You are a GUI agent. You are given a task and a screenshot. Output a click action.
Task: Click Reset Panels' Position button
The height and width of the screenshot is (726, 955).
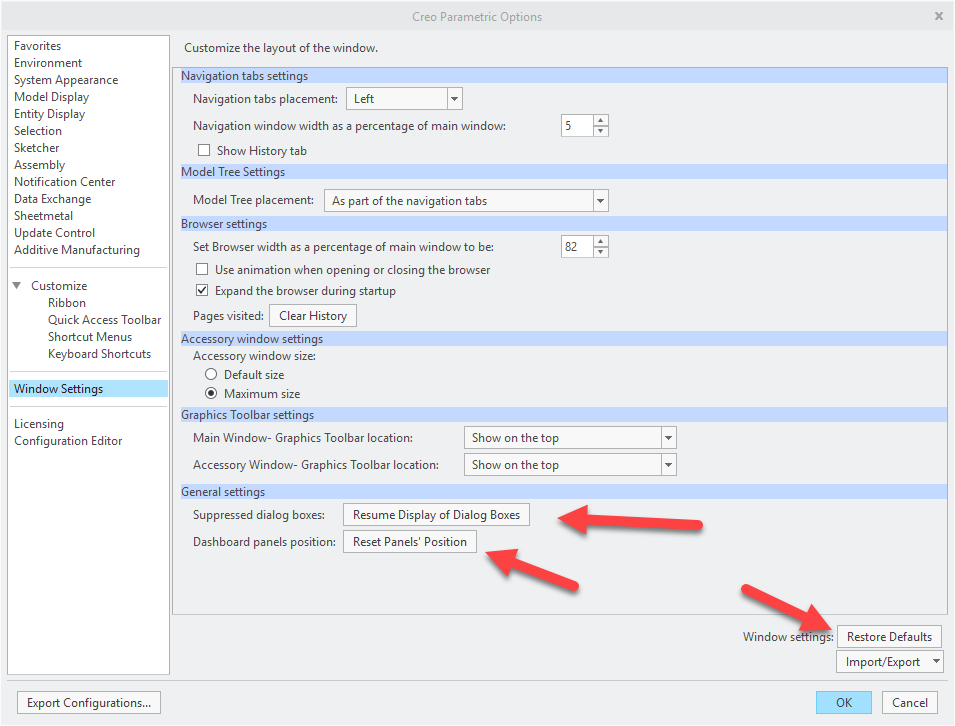click(410, 541)
